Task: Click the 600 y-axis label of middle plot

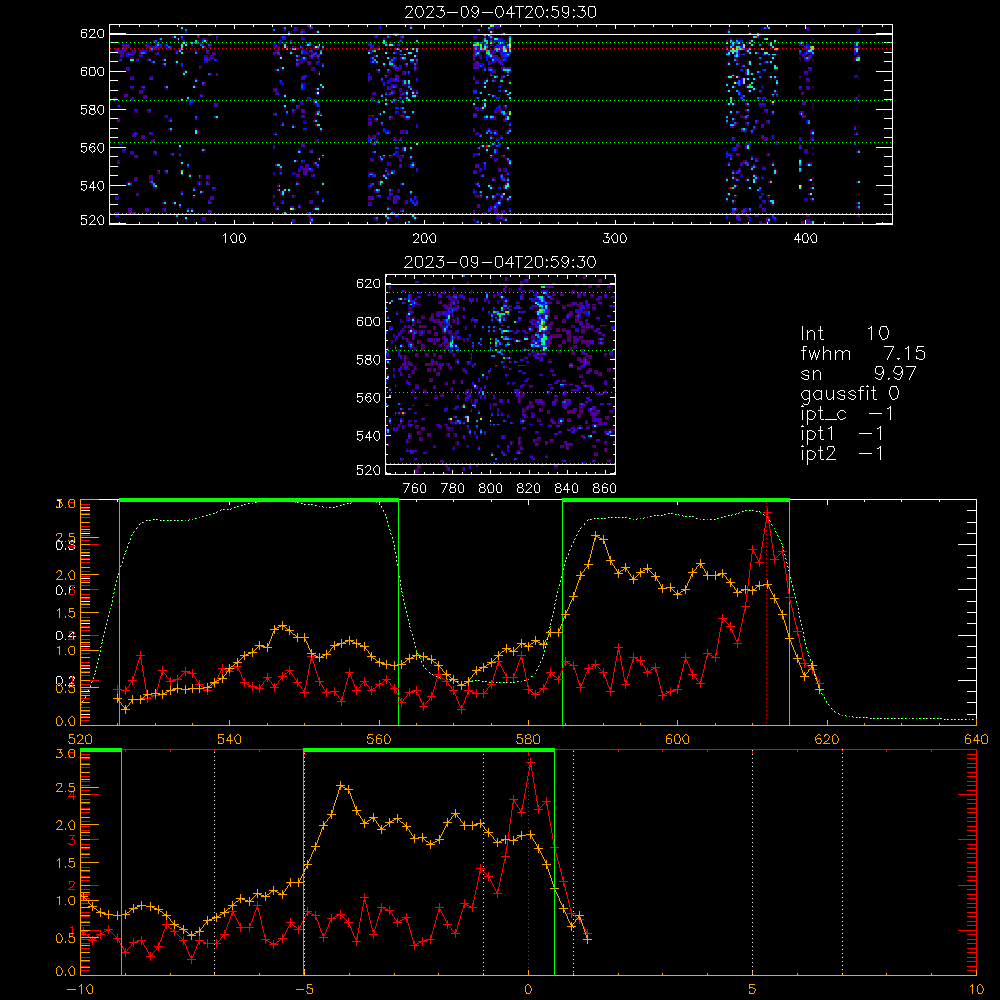Action: tap(368, 321)
